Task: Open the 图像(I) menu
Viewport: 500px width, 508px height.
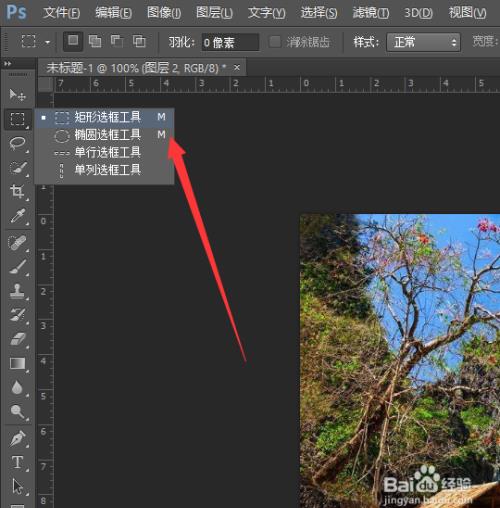Action: tap(164, 13)
